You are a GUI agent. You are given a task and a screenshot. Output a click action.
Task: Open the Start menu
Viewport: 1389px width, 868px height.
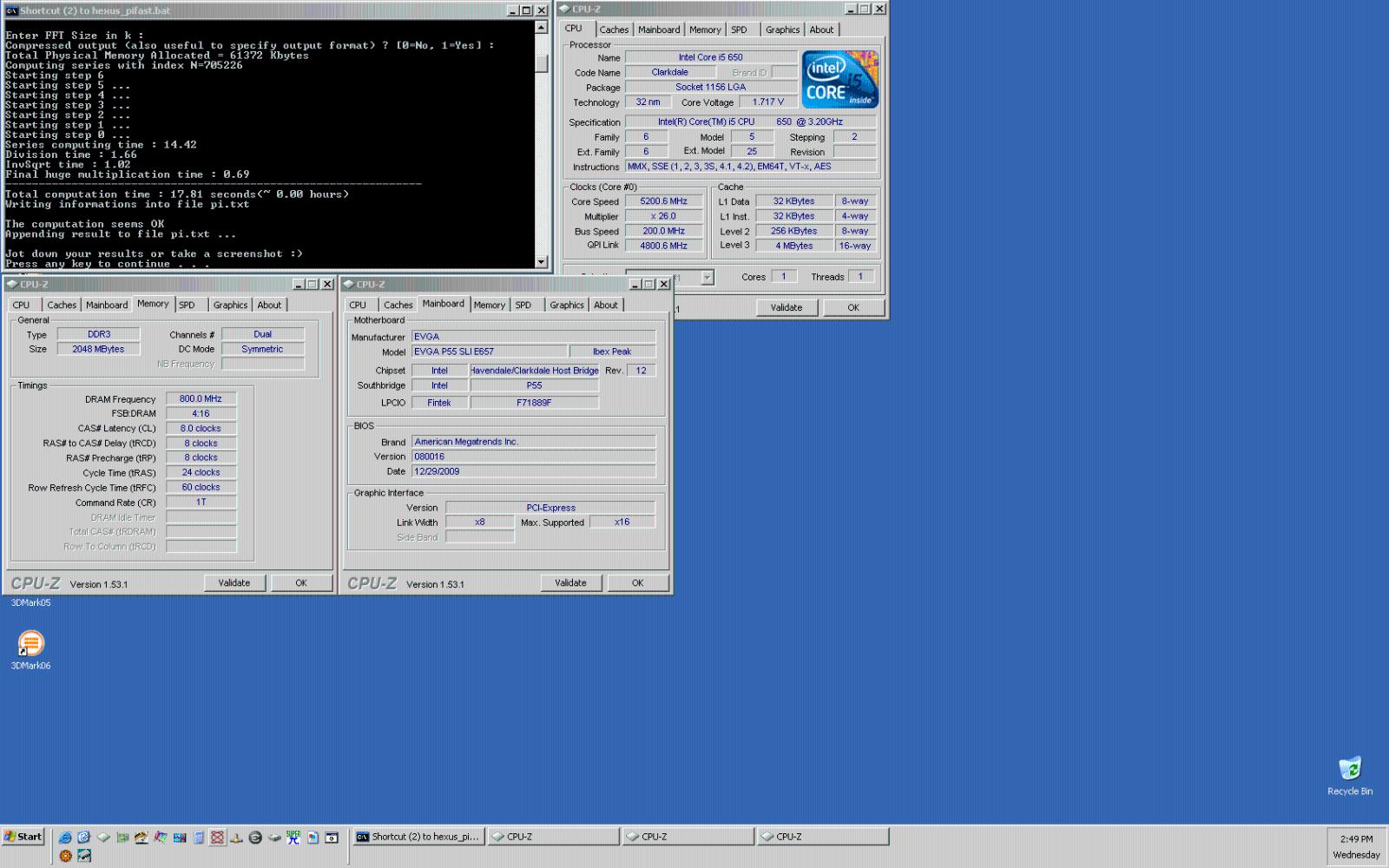(23, 837)
